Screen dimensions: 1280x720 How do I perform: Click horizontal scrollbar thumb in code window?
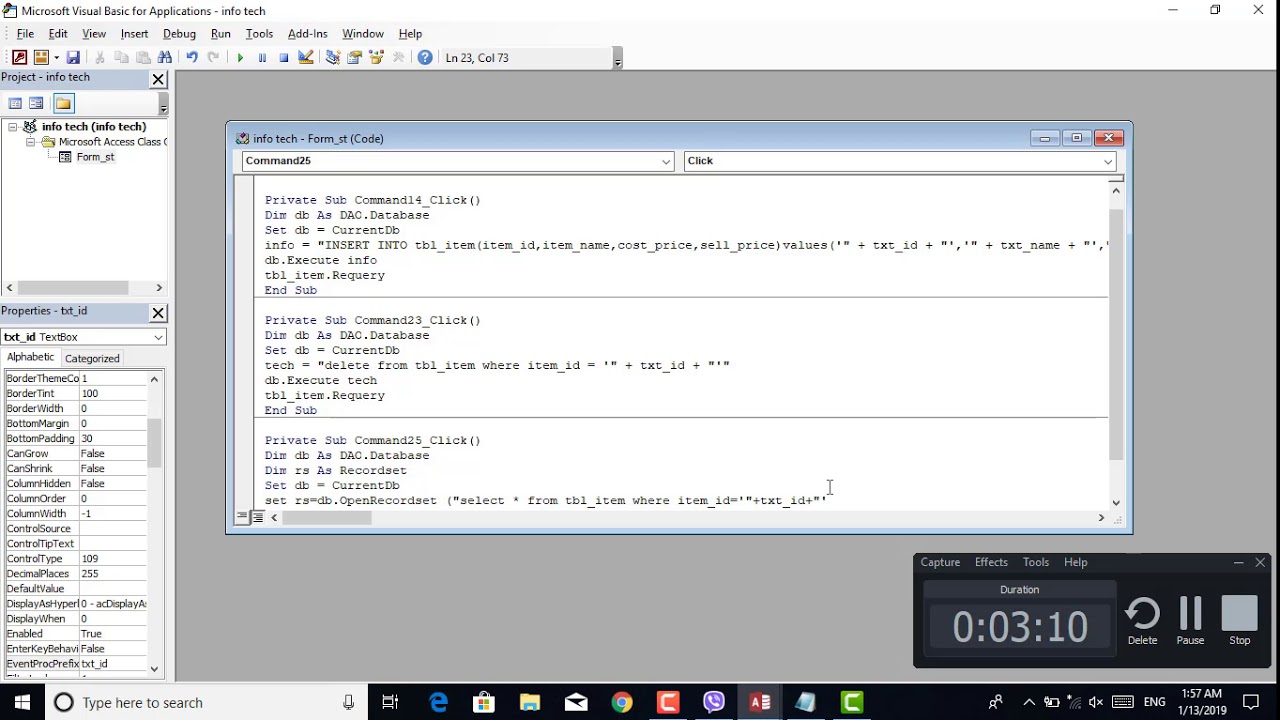click(x=326, y=518)
